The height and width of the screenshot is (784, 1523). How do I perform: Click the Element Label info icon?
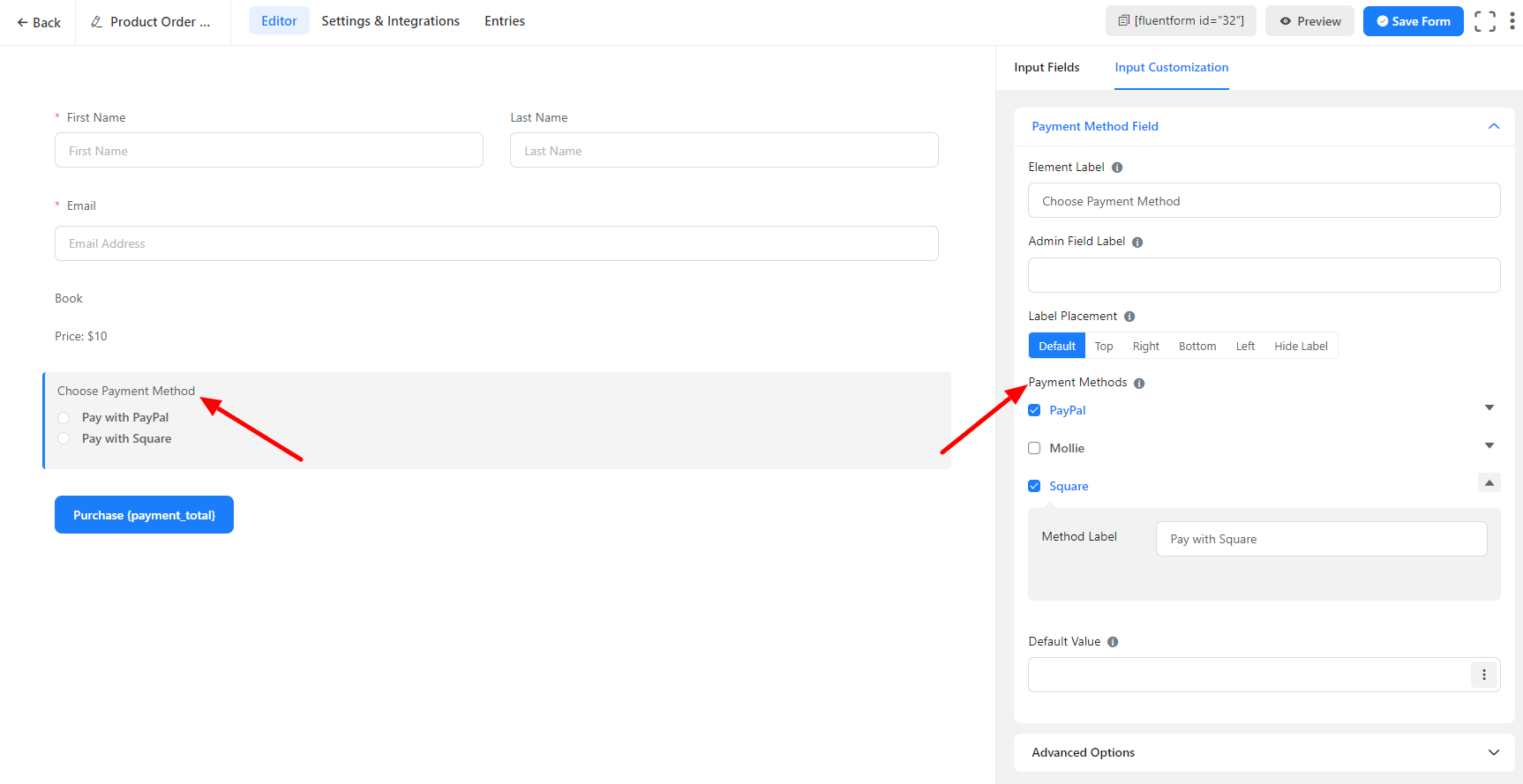pyautogui.click(x=1117, y=168)
